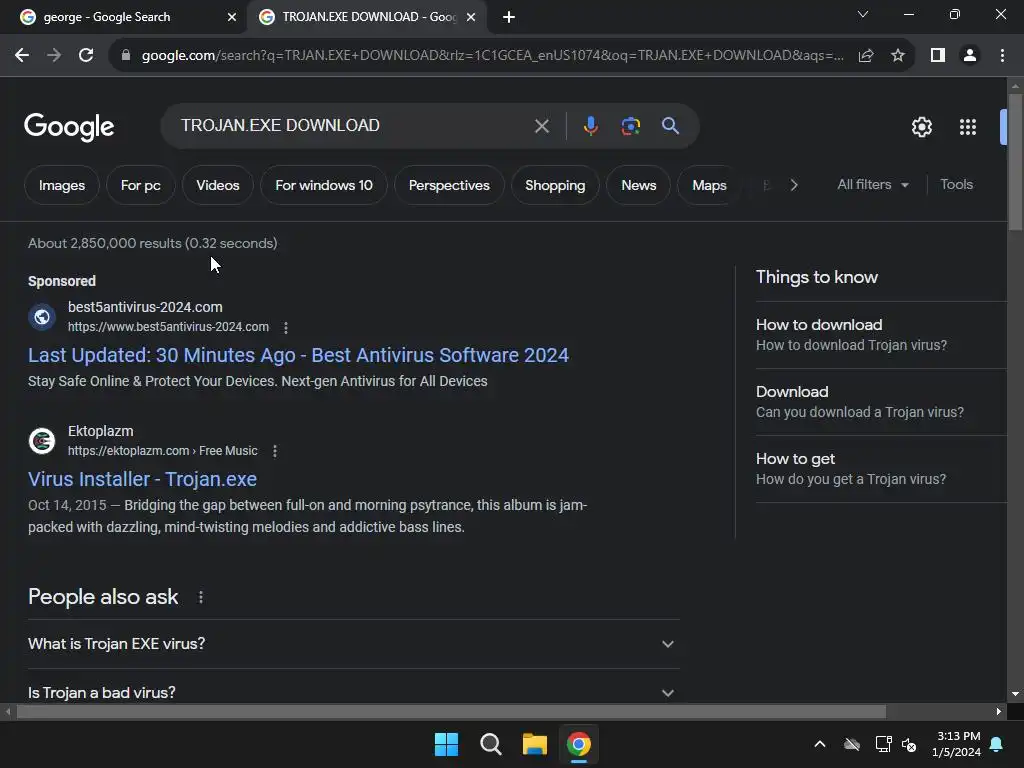
Task: Click the browser forward arrow
Action: (54, 56)
